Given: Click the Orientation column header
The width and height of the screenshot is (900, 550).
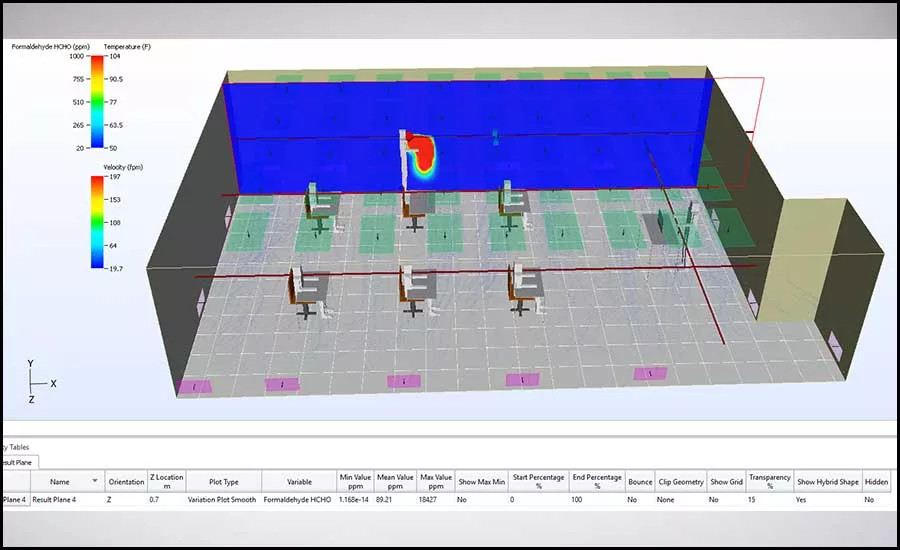Looking at the screenshot, I should 126,482.
